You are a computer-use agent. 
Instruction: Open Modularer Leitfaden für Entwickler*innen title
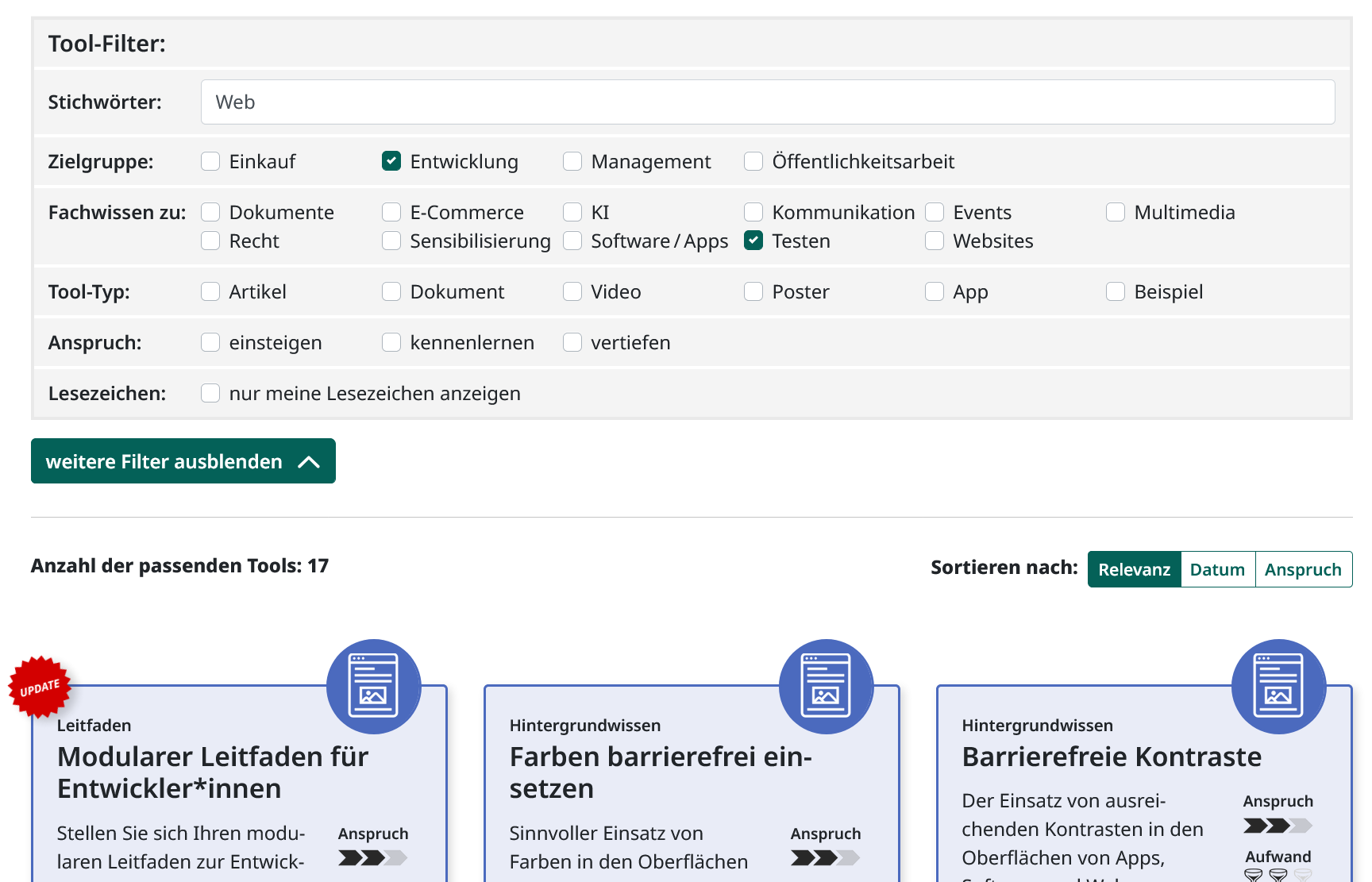tap(213, 772)
